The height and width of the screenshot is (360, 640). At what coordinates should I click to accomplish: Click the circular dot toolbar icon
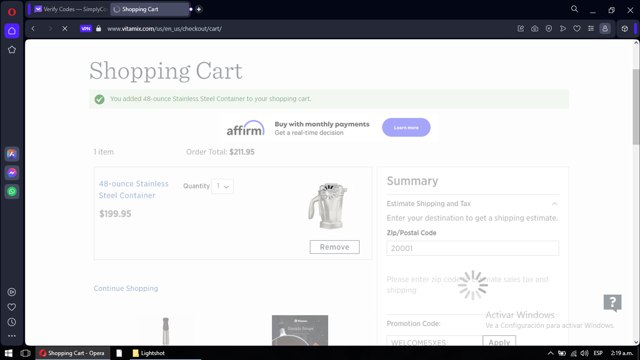[549, 29]
